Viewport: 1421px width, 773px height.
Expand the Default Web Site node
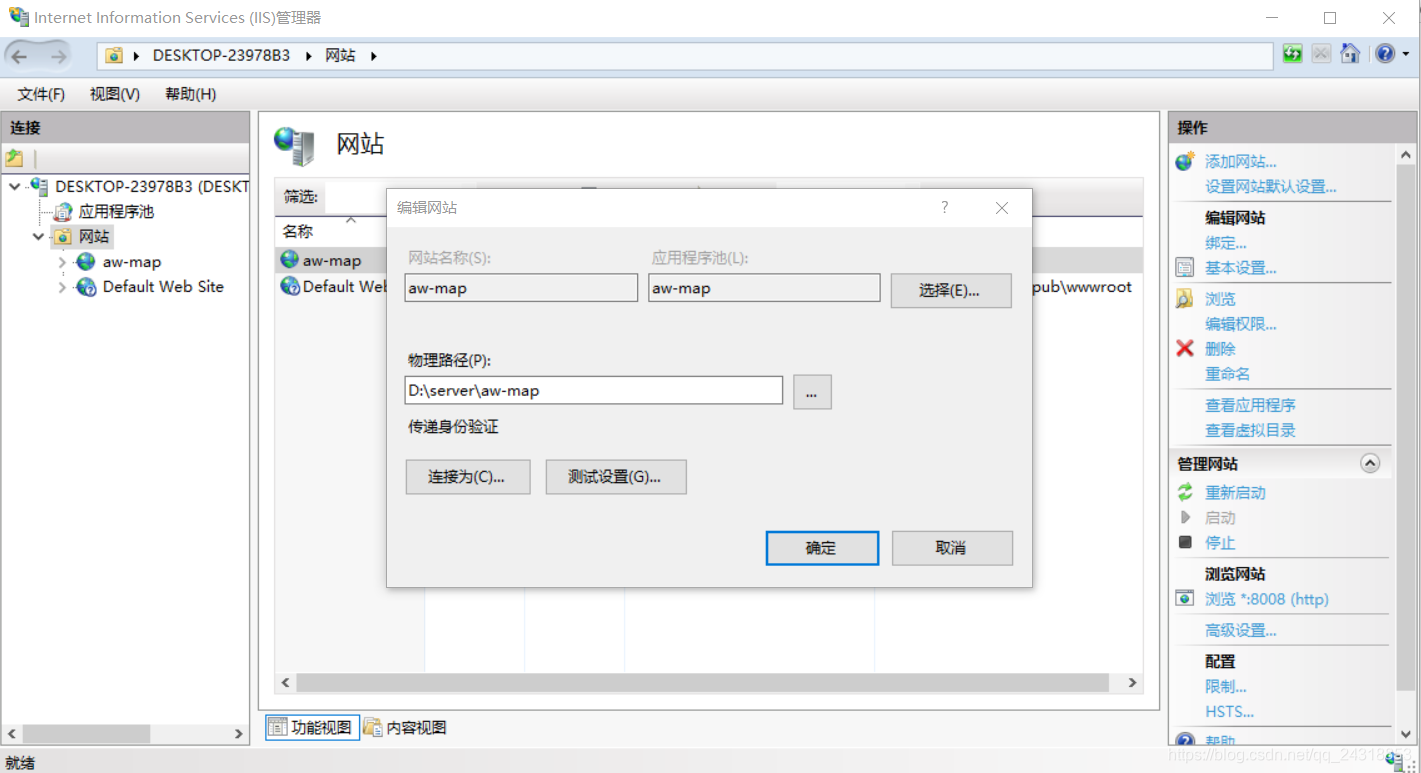(x=62, y=287)
